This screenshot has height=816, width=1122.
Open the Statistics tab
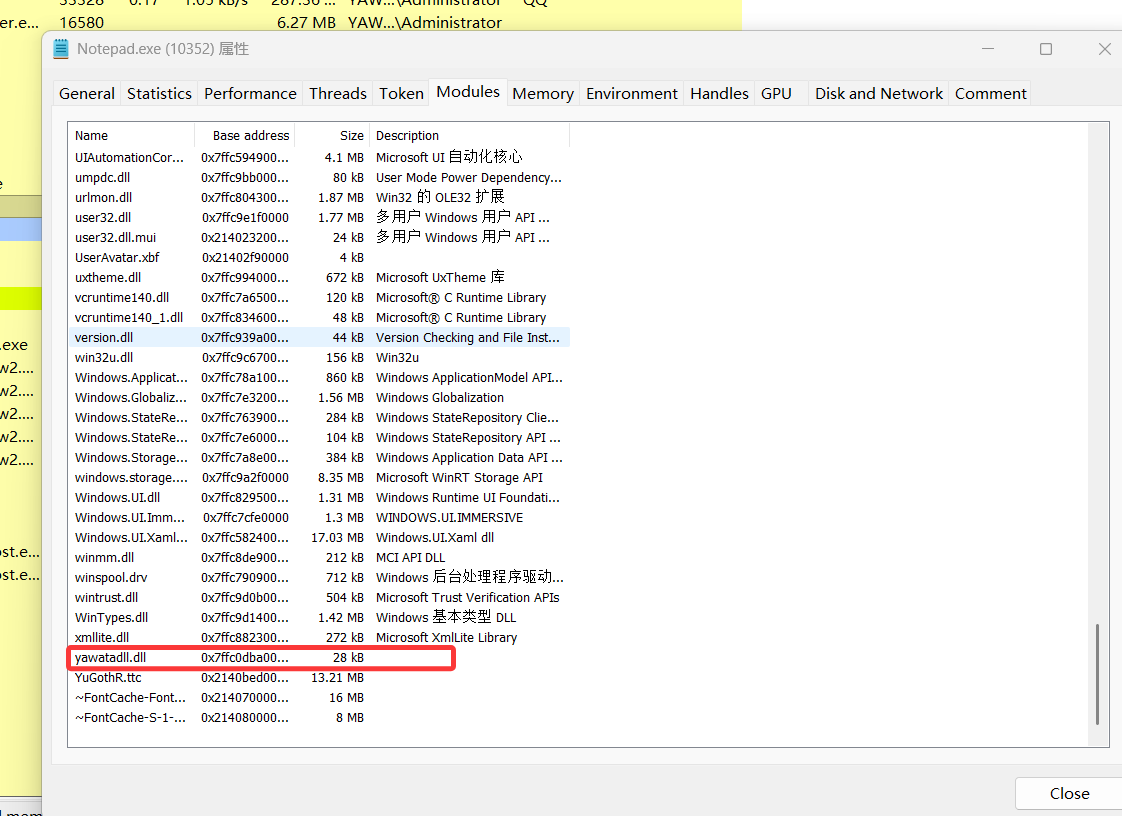click(159, 94)
